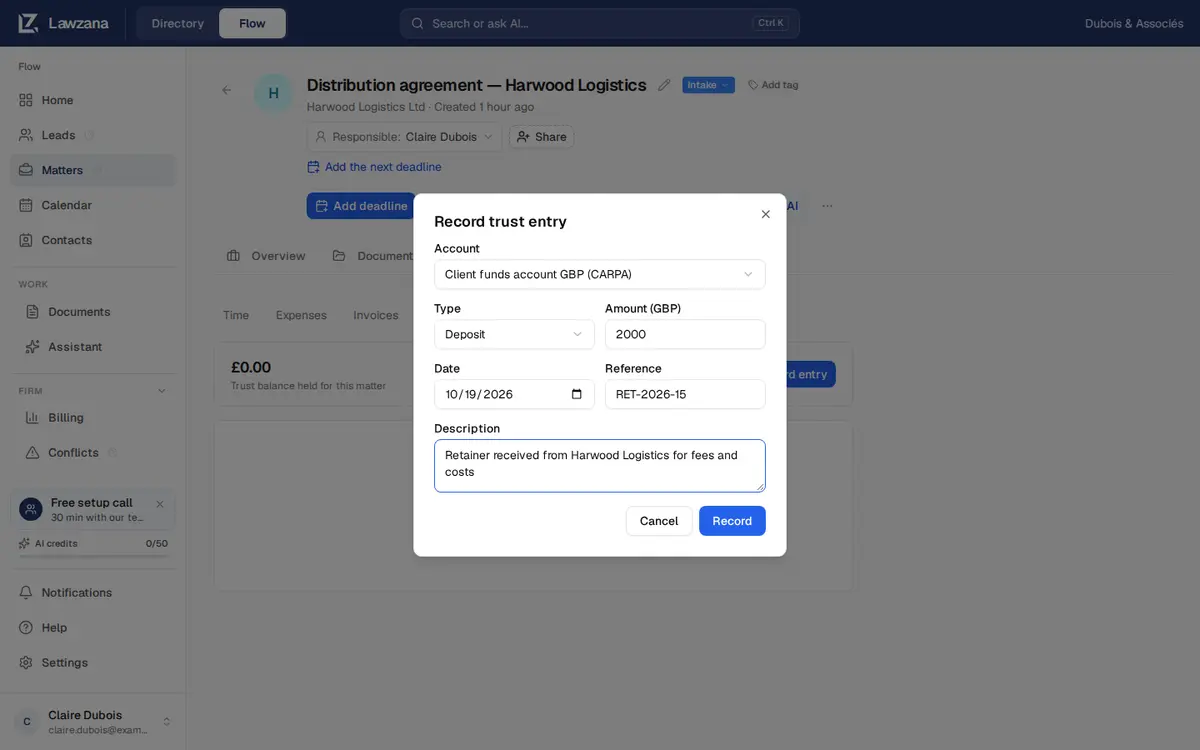Click the Help question mark icon
This screenshot has width=1200, height=750.
pos(26,628)
